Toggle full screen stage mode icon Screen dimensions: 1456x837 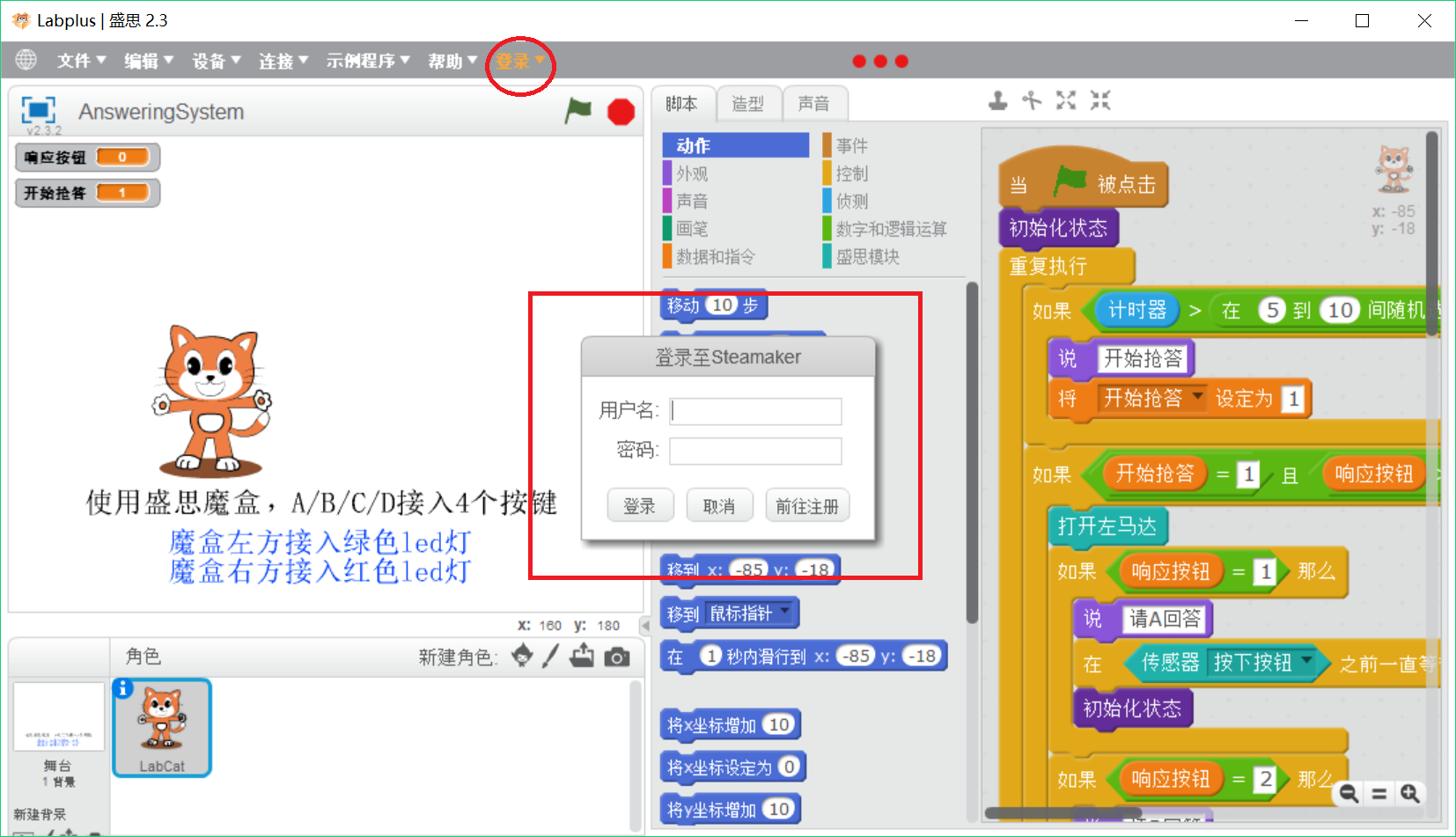(x=38, y=110)
